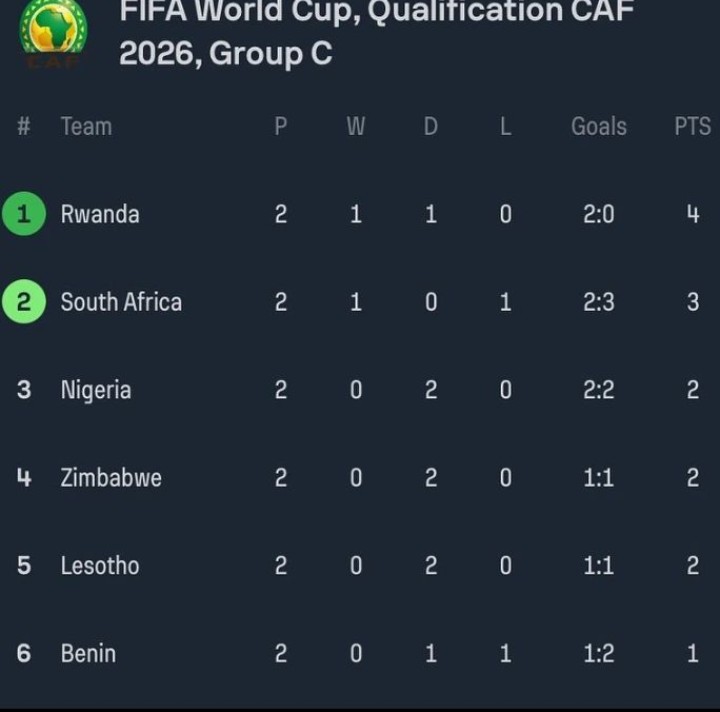
Task: Click the green rank 1 badge
Action: pos(24,214)
